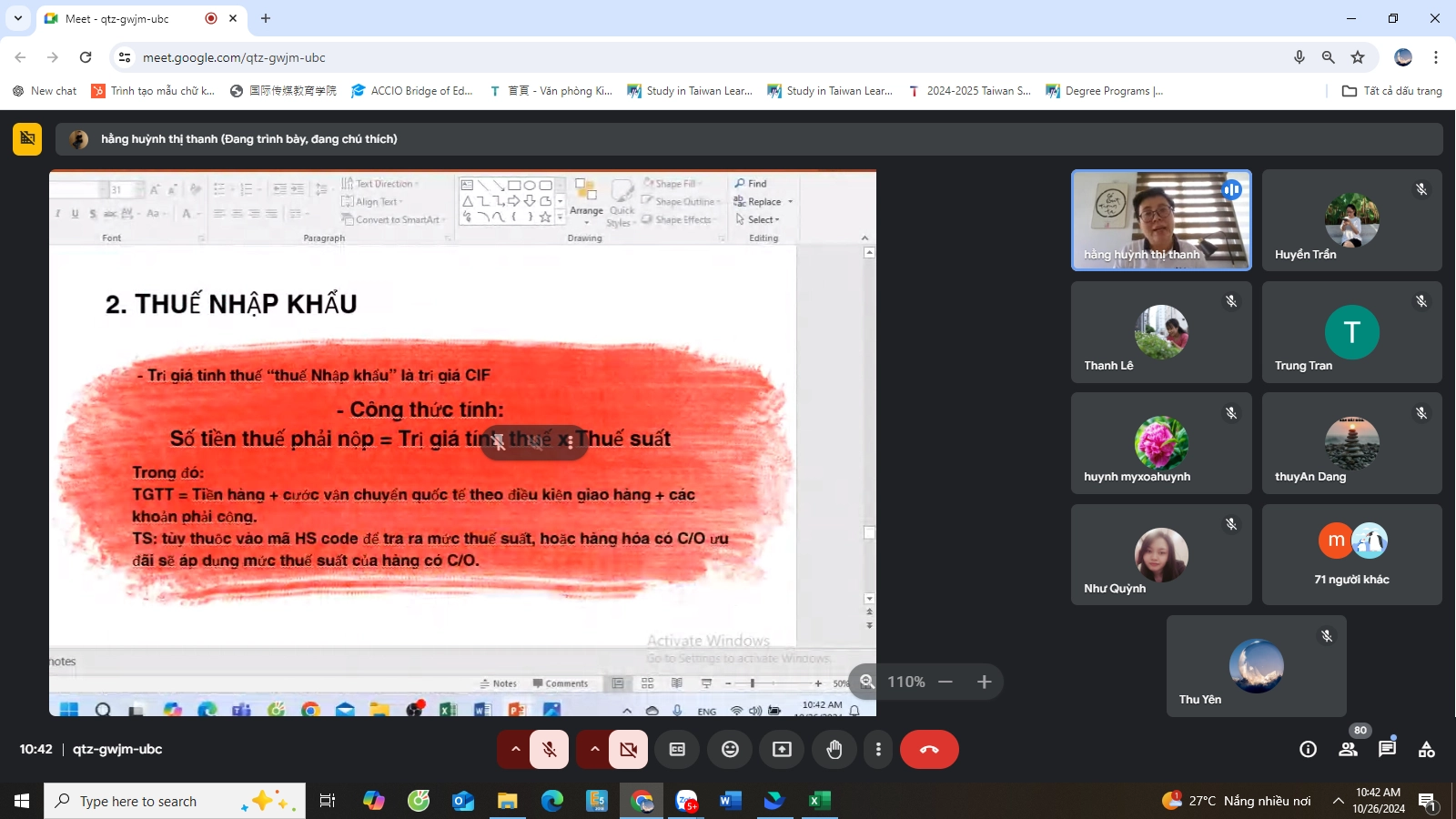Open the activities icon
Screen dimensions: 1456x819
(x=1426, y=749)
